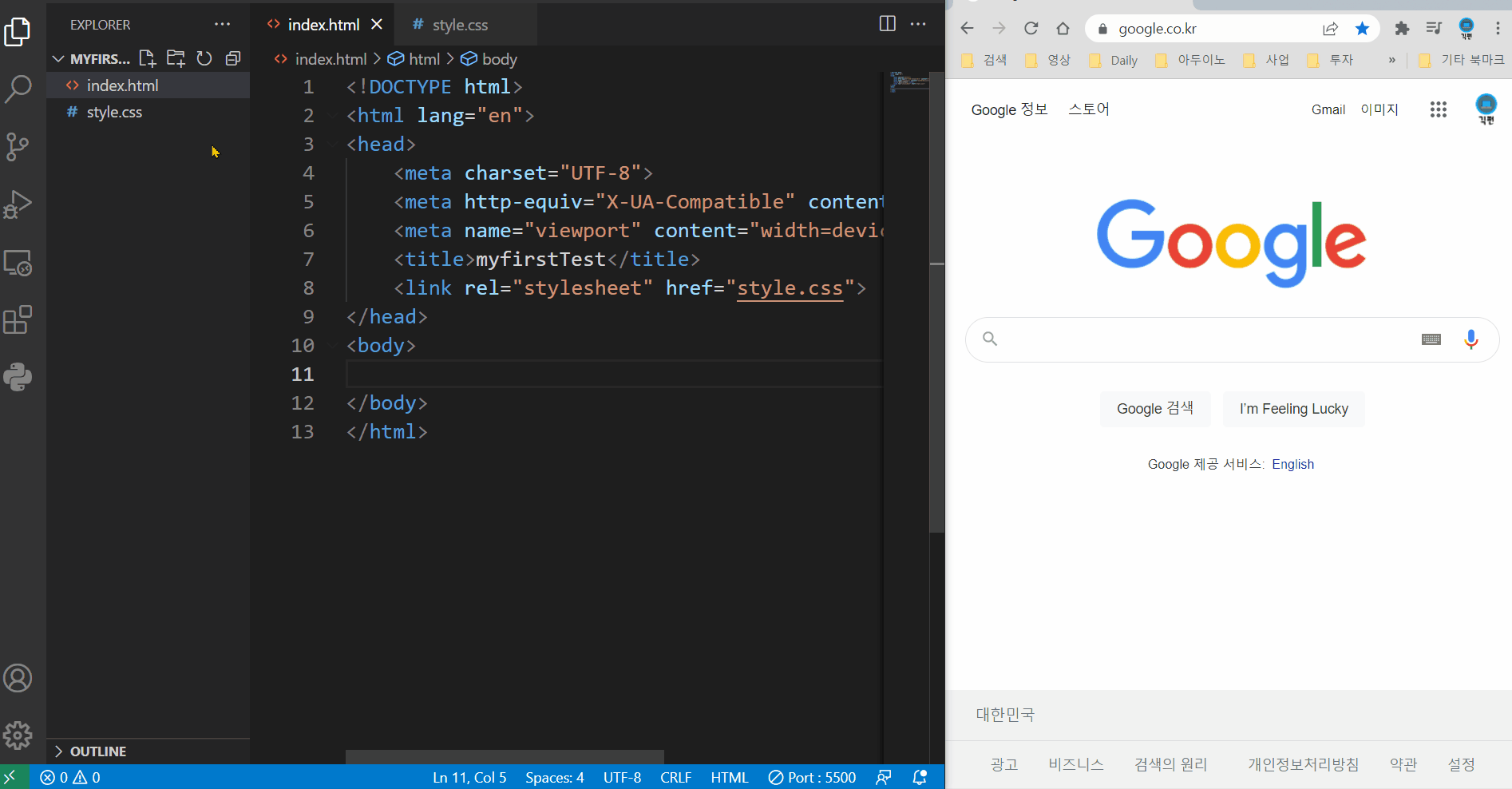This screenshot has height=789, width=1512.
Task: Reload the Google page in Chrome
Action: click(x=1031, y=29)
